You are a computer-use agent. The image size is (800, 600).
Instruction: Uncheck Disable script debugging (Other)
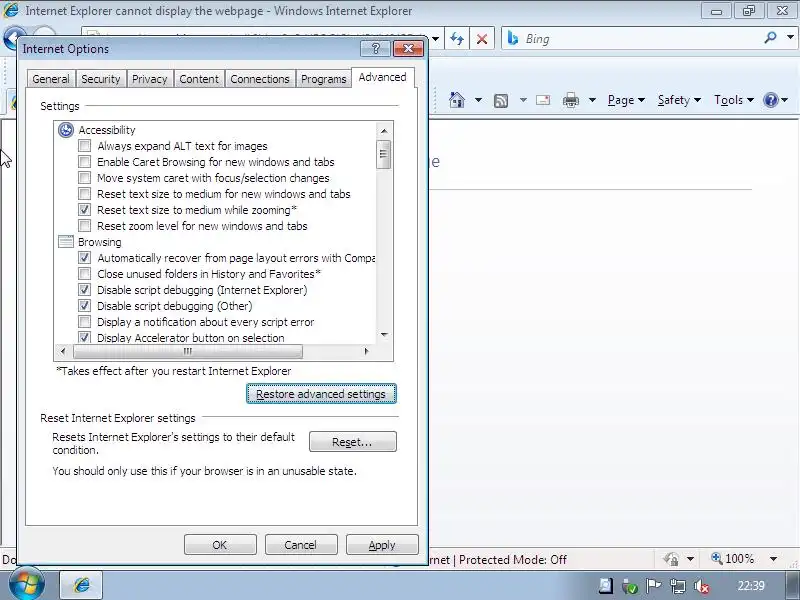[x=85, y=306]
